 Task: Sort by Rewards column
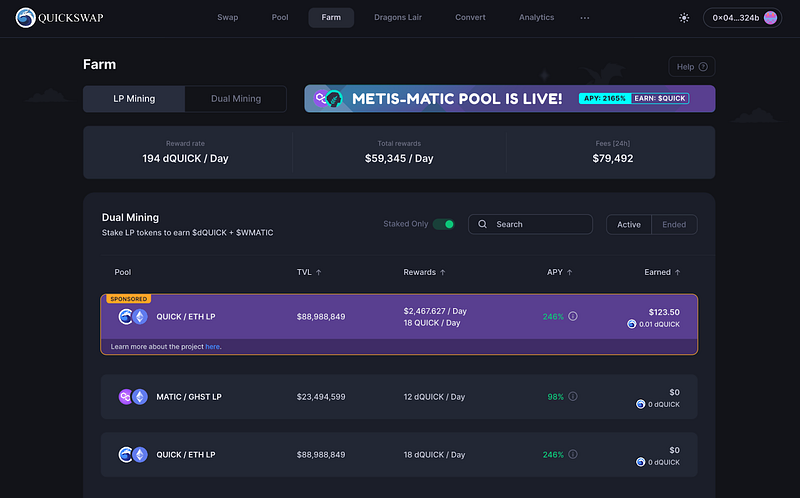point(424,272)
